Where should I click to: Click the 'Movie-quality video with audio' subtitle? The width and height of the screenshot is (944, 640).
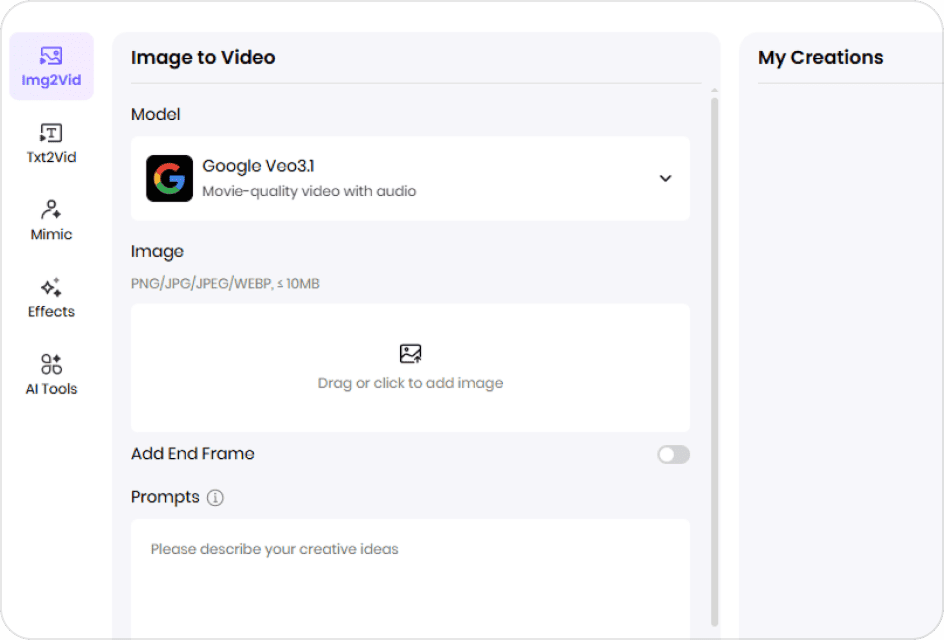click(x=309, y=191)
